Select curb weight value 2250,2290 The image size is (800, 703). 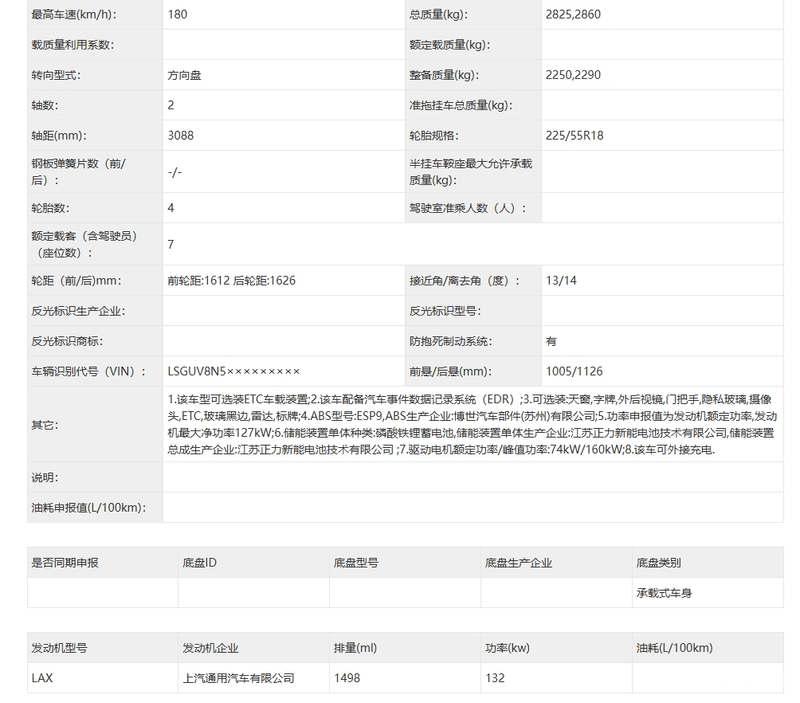point(573,75)
